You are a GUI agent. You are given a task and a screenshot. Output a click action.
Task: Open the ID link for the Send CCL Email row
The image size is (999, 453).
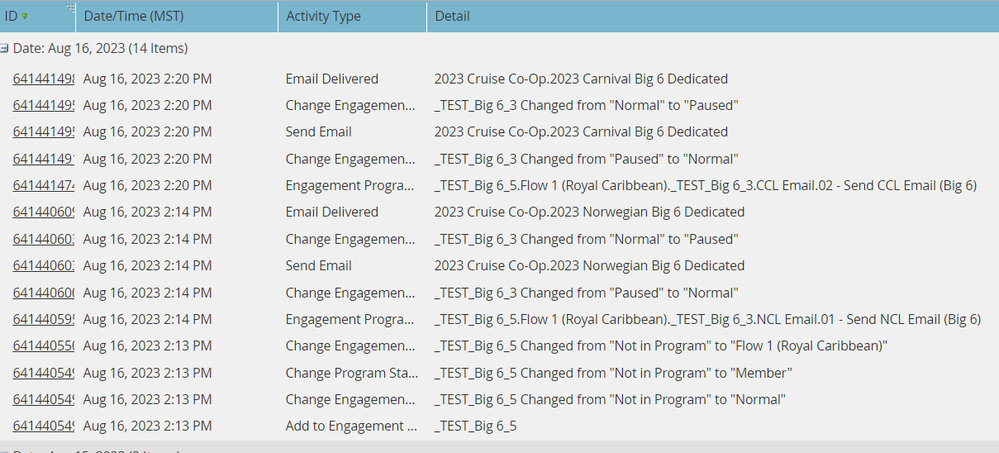point(41,185)
